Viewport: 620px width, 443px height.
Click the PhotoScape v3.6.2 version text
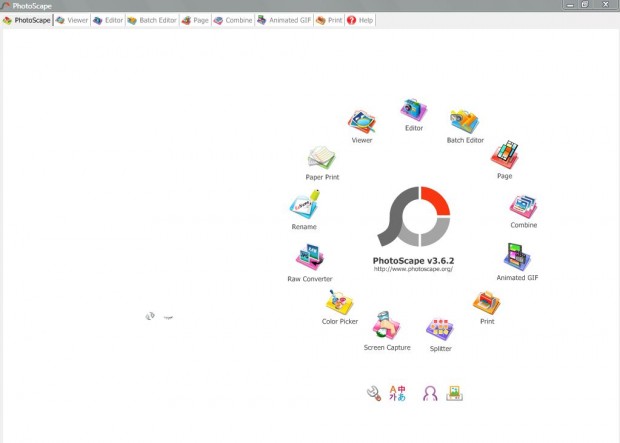(413, 261)
